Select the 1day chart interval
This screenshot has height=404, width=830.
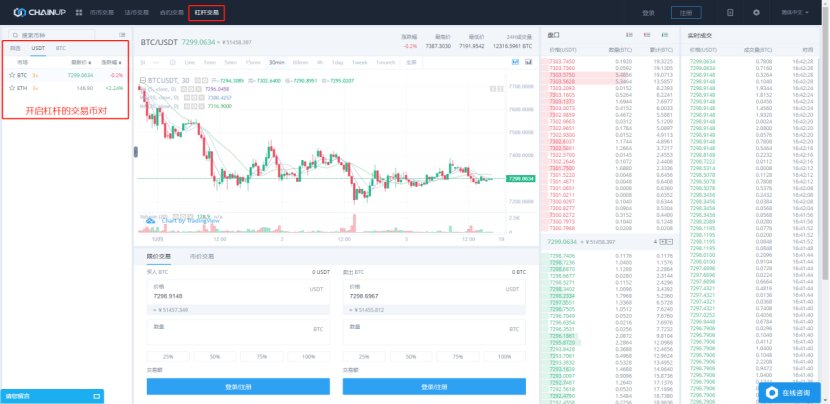[x=337, y=62]
